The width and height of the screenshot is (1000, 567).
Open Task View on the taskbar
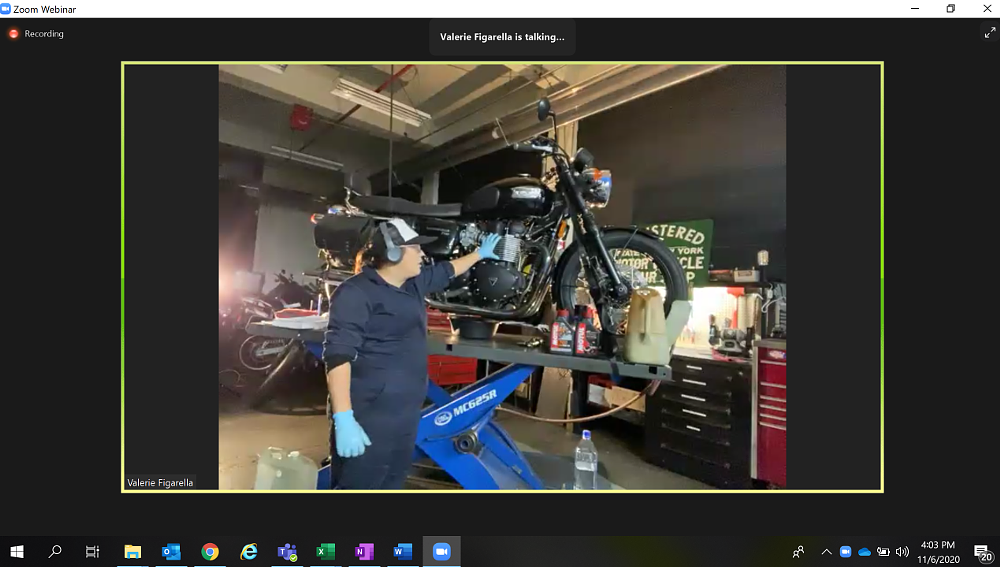tap(92, 551)
